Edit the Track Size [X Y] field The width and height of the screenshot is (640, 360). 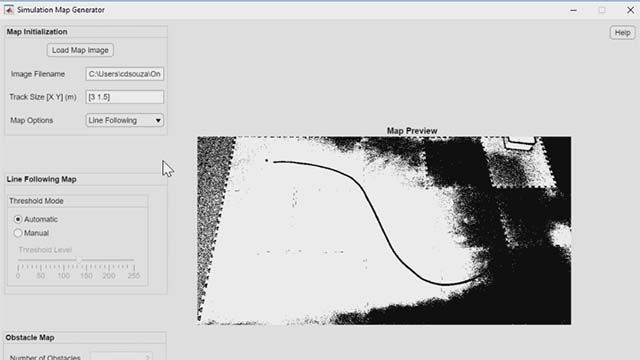(x=124, y=97)
